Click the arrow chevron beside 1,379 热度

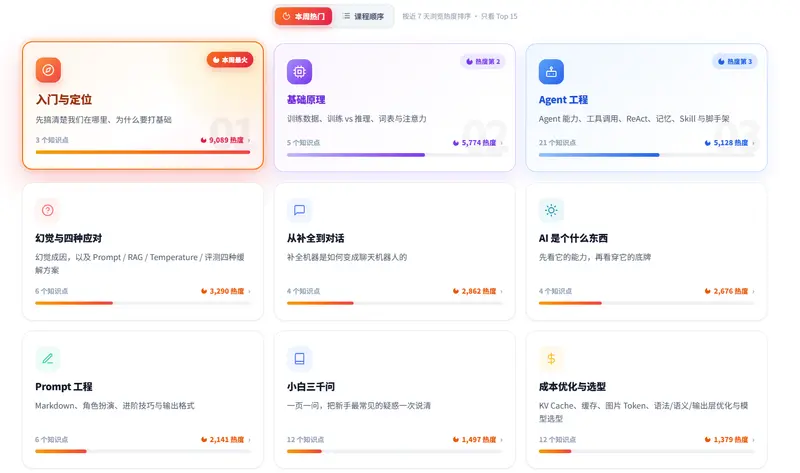(754, 440)
